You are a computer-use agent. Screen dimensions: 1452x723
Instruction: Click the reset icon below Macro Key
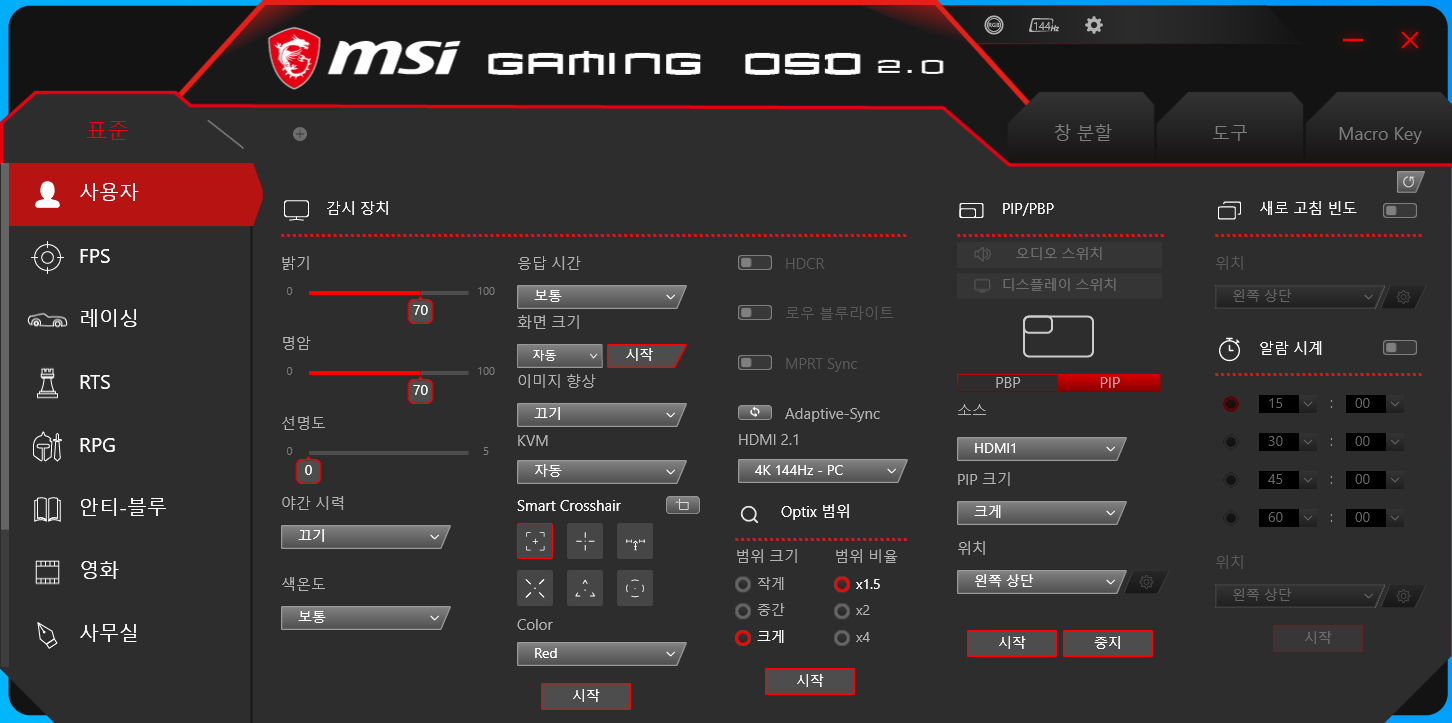coord(1409,181)
